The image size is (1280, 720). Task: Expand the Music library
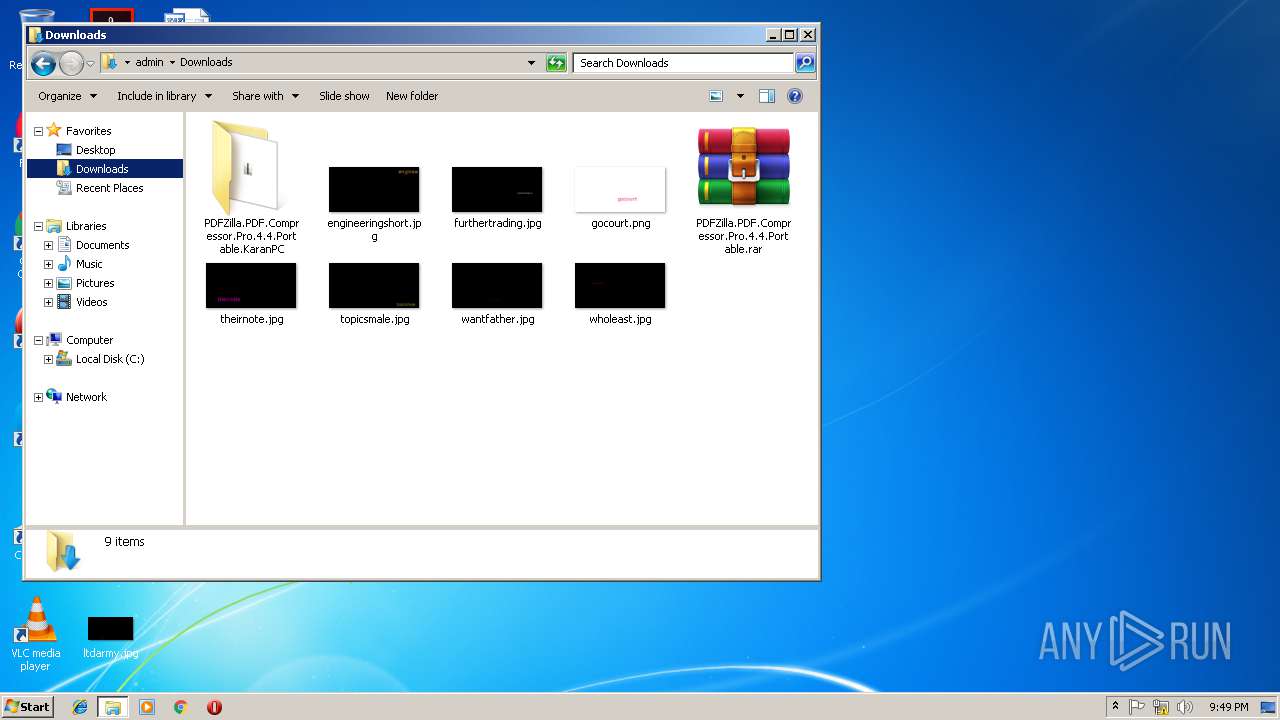coord(48,264)
